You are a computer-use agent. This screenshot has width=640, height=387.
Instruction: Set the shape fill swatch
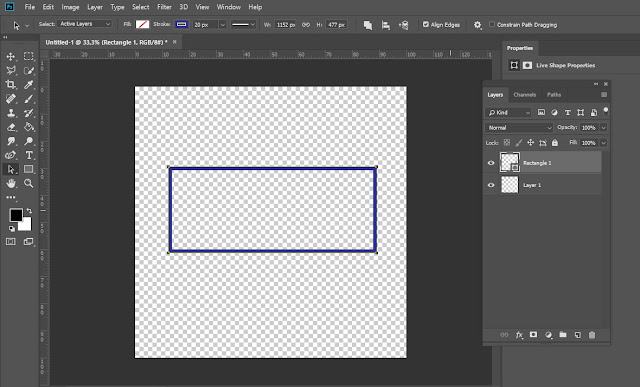tap(142, 24)
